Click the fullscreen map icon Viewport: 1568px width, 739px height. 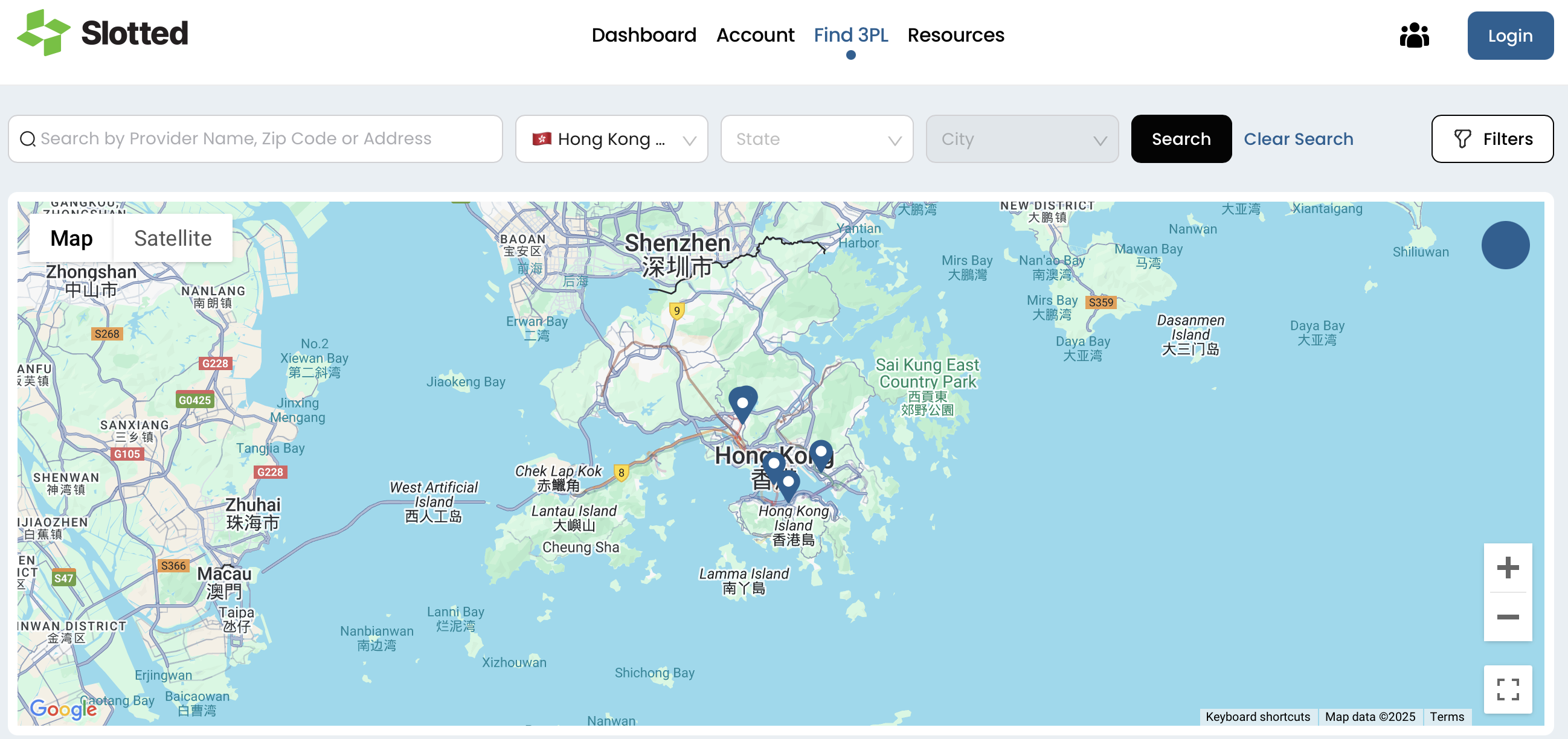1508,690
